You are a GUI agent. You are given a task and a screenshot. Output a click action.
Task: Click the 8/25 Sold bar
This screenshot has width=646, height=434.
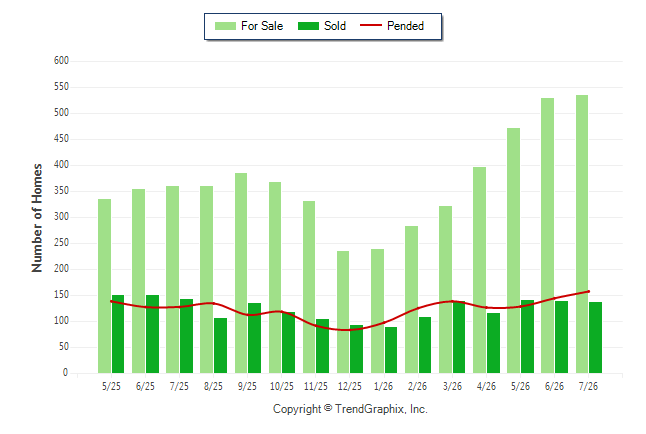coord(220,345)
